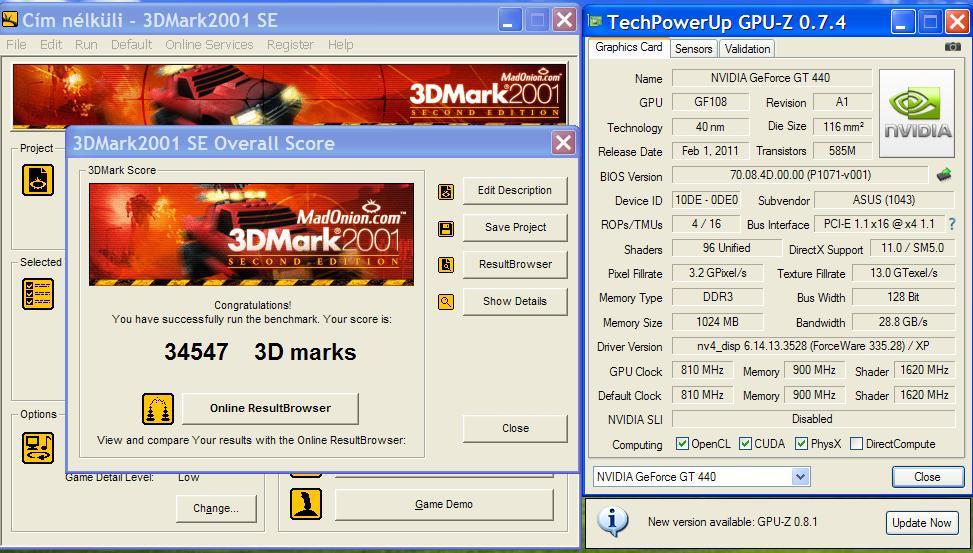Click the Update Now button

(921, 523)
